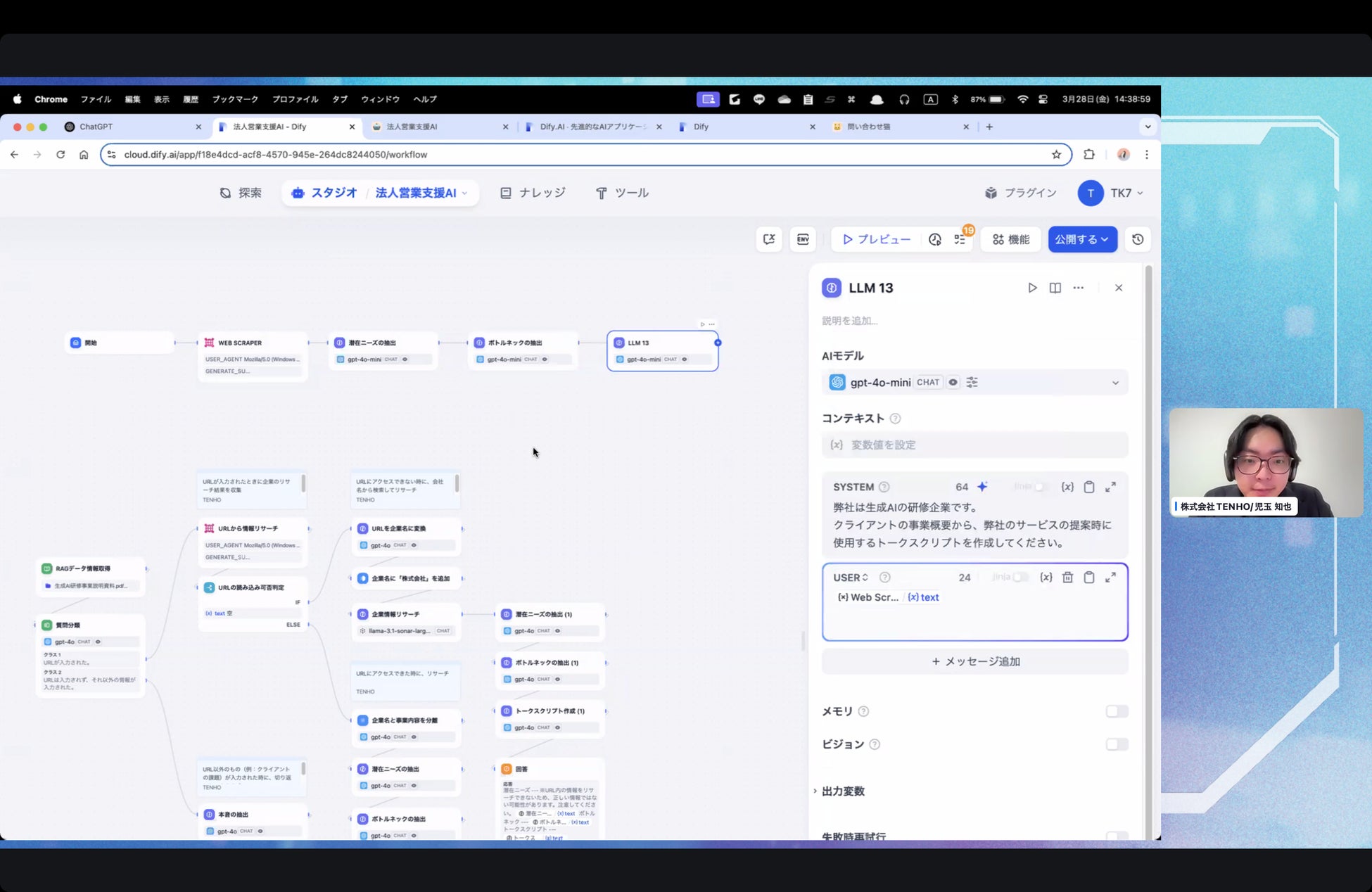The image size is (1372, 892).
Task: Switch to the ナレッジ tab
Action: pyautogui.click(x=533, y=193)
